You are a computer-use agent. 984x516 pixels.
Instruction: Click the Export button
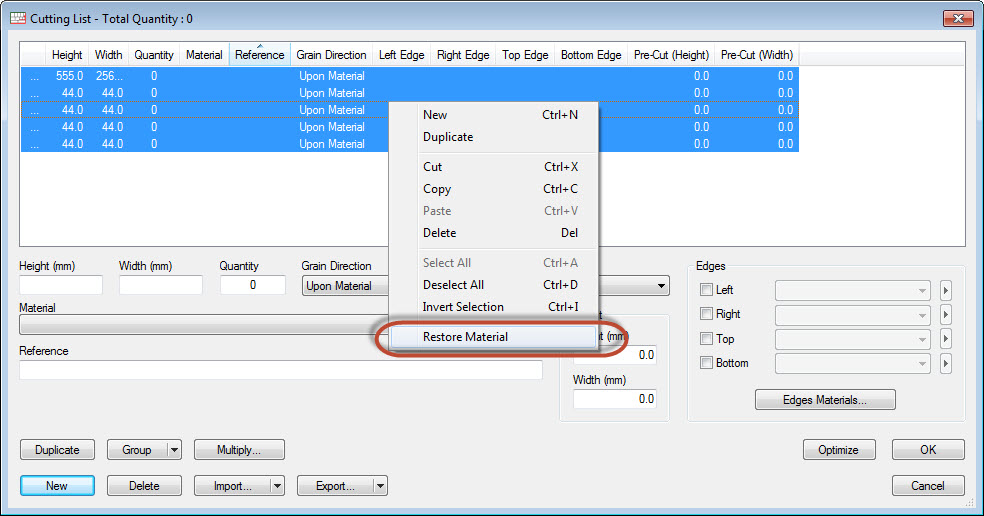tap(335, 486)
